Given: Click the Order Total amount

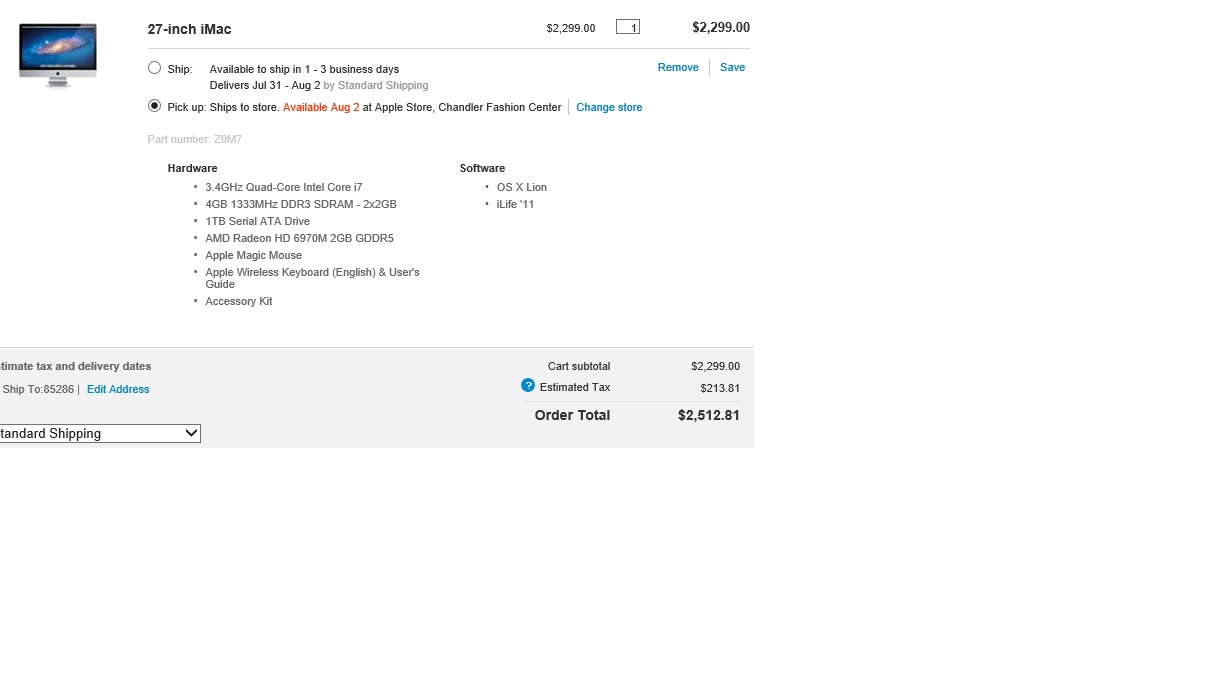Looking at the screenshot, I should [709, 416].
